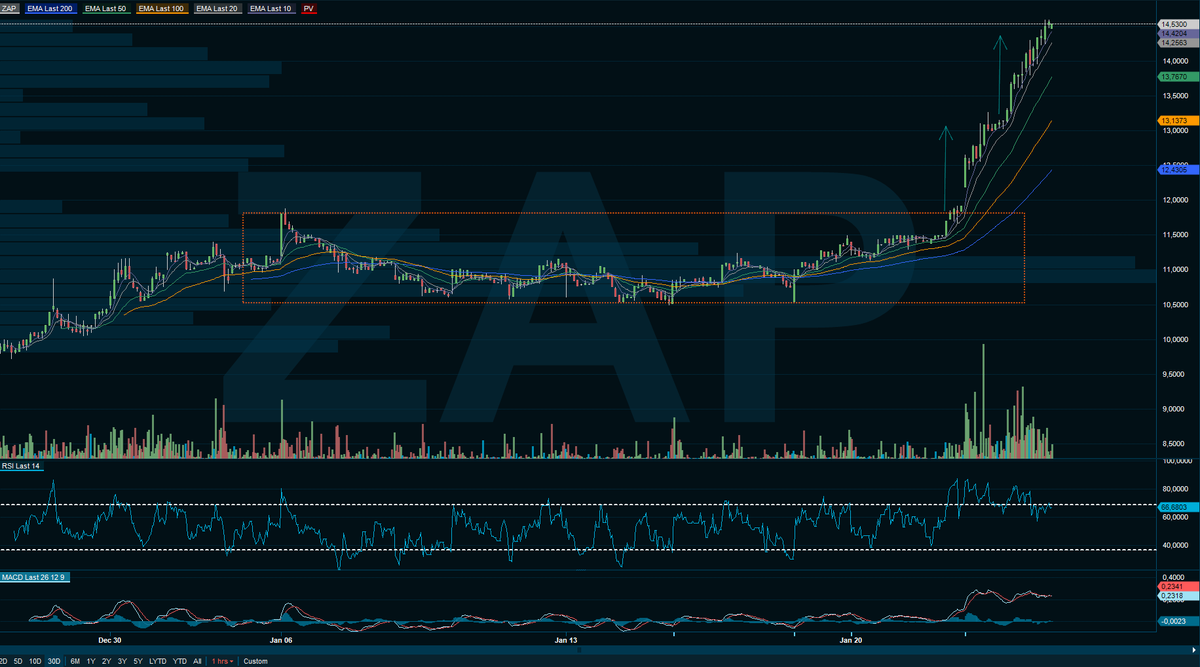Screen dimensions: 1200x667
Task: Click the Jan 20 date axis label
Action: click(x=851, y=639)
